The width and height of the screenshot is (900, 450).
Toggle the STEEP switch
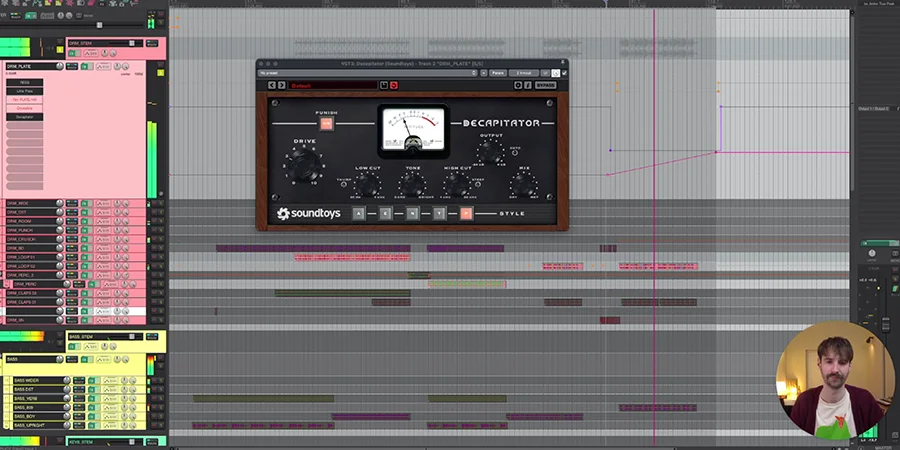[478, 184]
